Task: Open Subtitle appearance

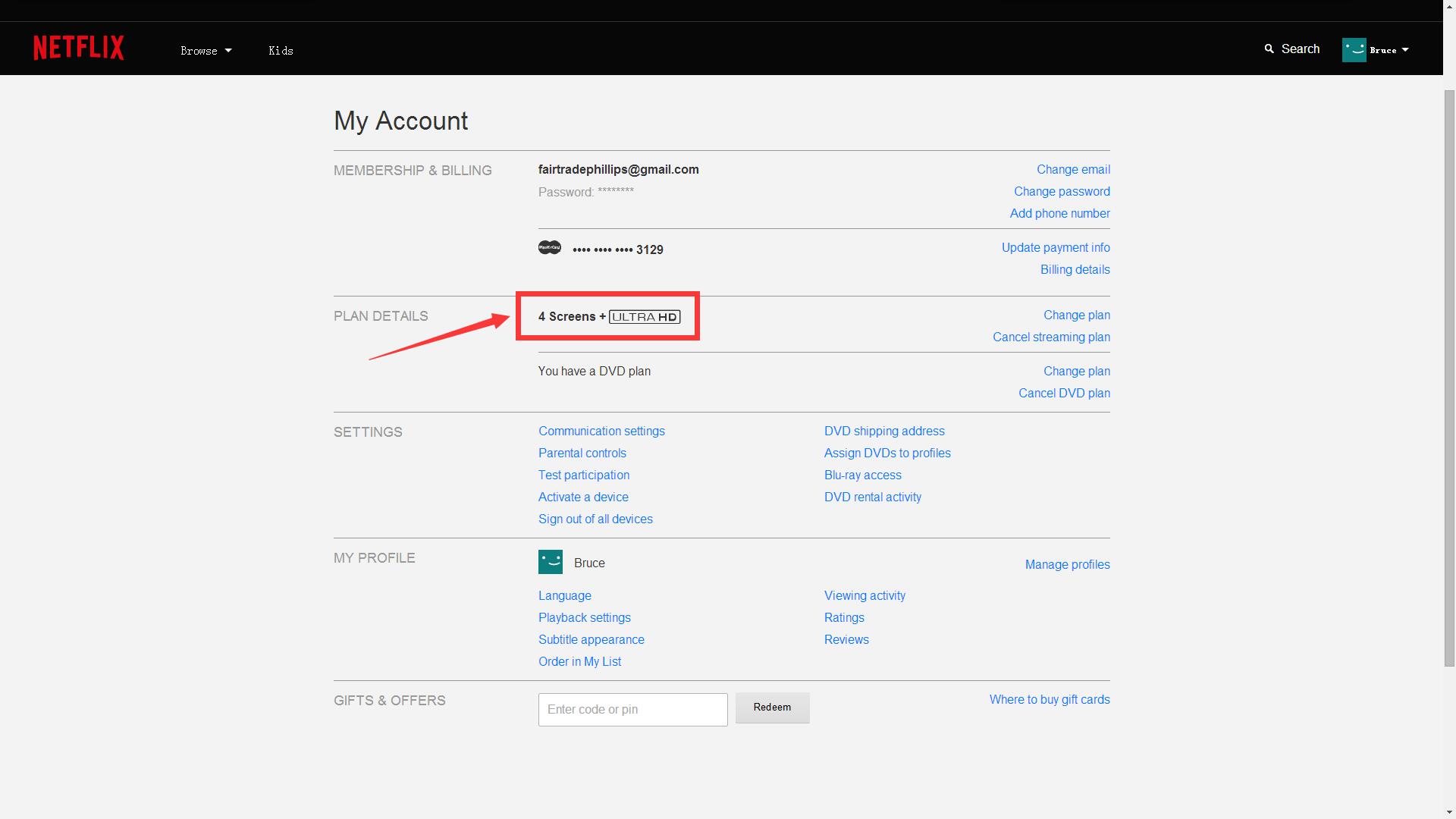Action: [x=591, y=639]
